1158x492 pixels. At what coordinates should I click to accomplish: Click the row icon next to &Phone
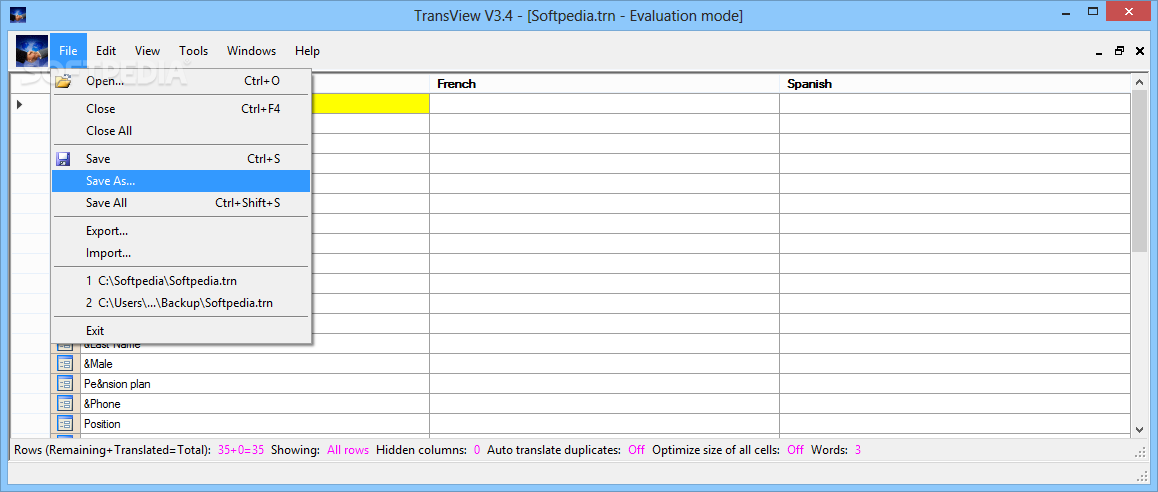click(65, 404)
